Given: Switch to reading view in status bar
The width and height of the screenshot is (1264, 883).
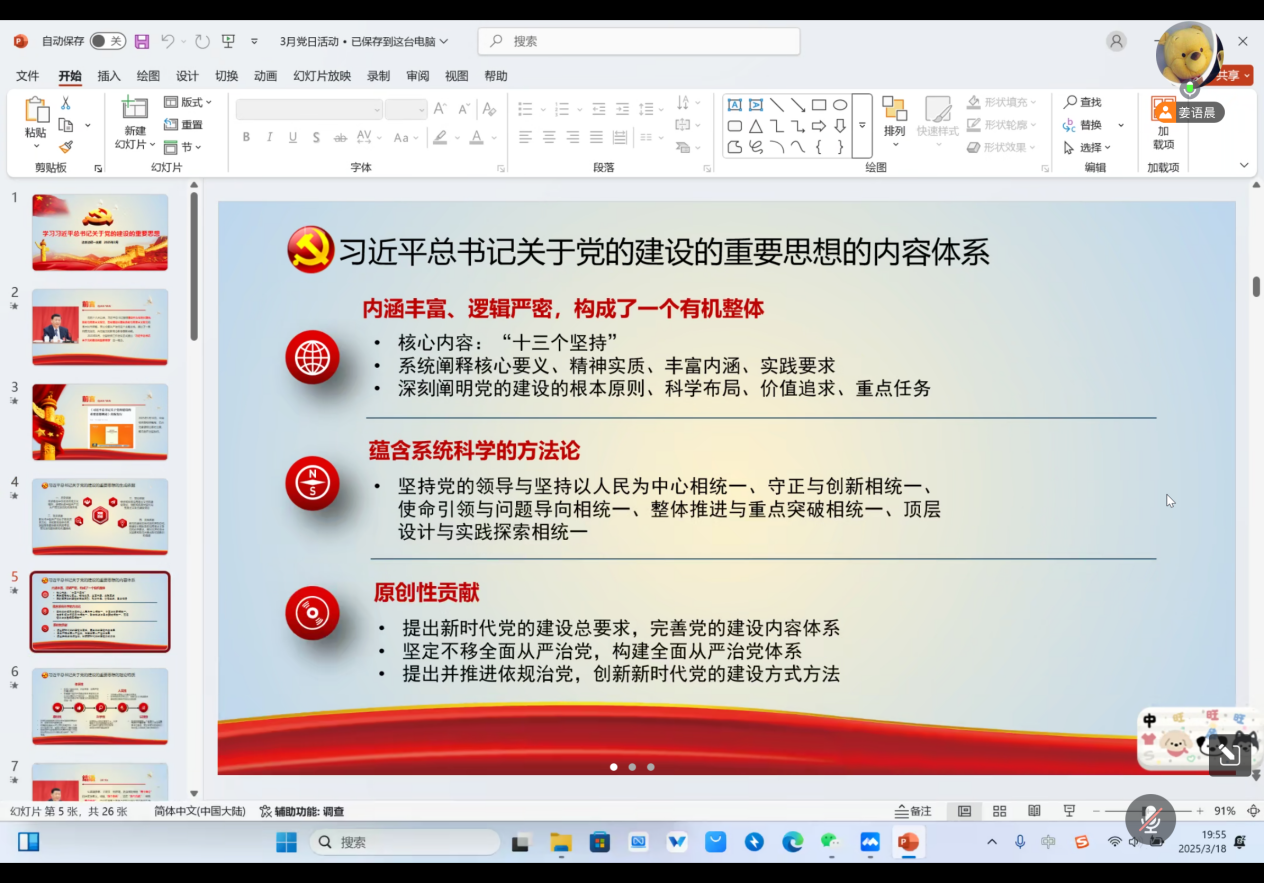Looking at the screenshot, I should click(1034, 811).
